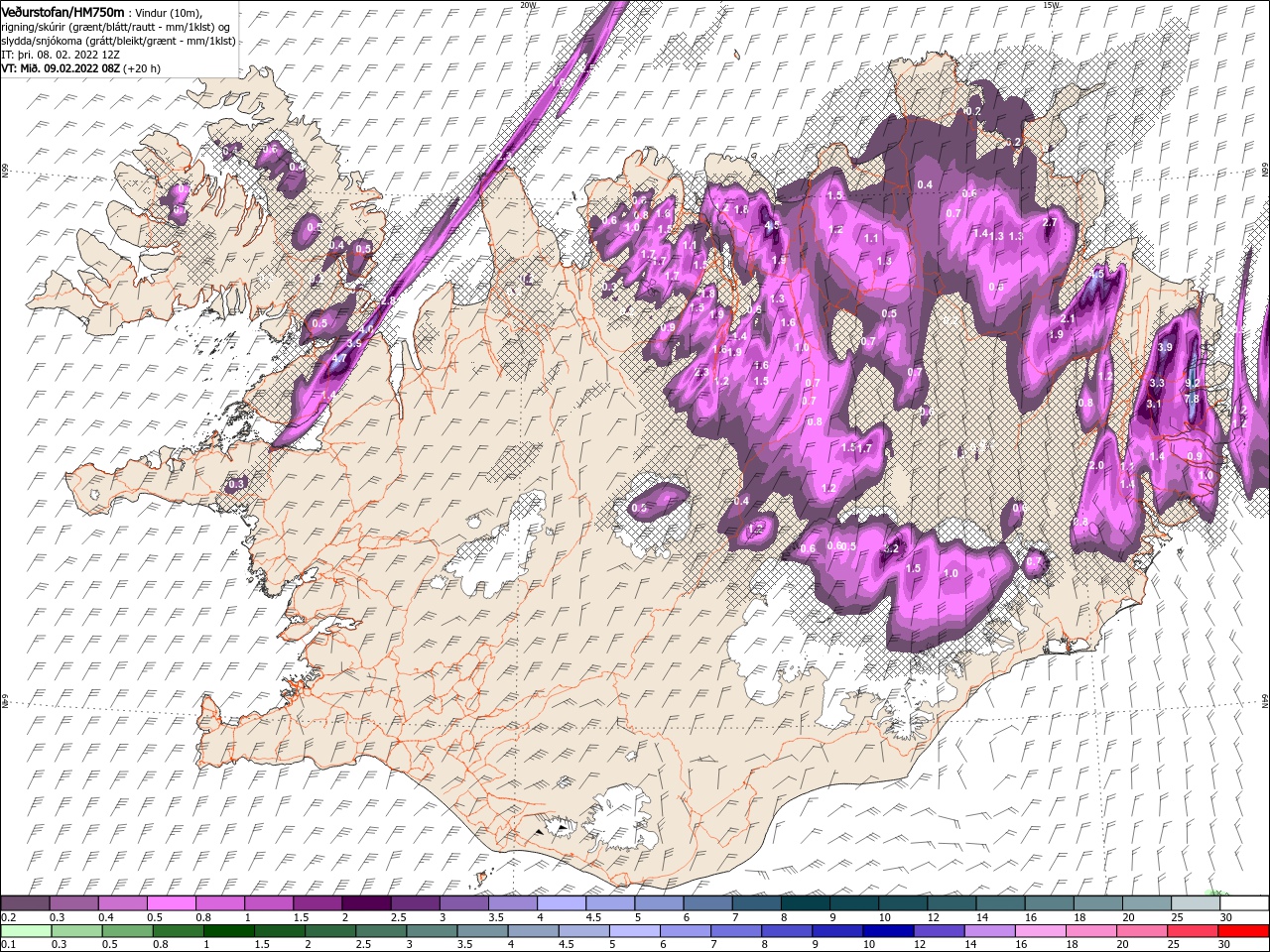Select the 5 pale lavender rain scale swatch
1270x952 pixels.
point(634,930)
